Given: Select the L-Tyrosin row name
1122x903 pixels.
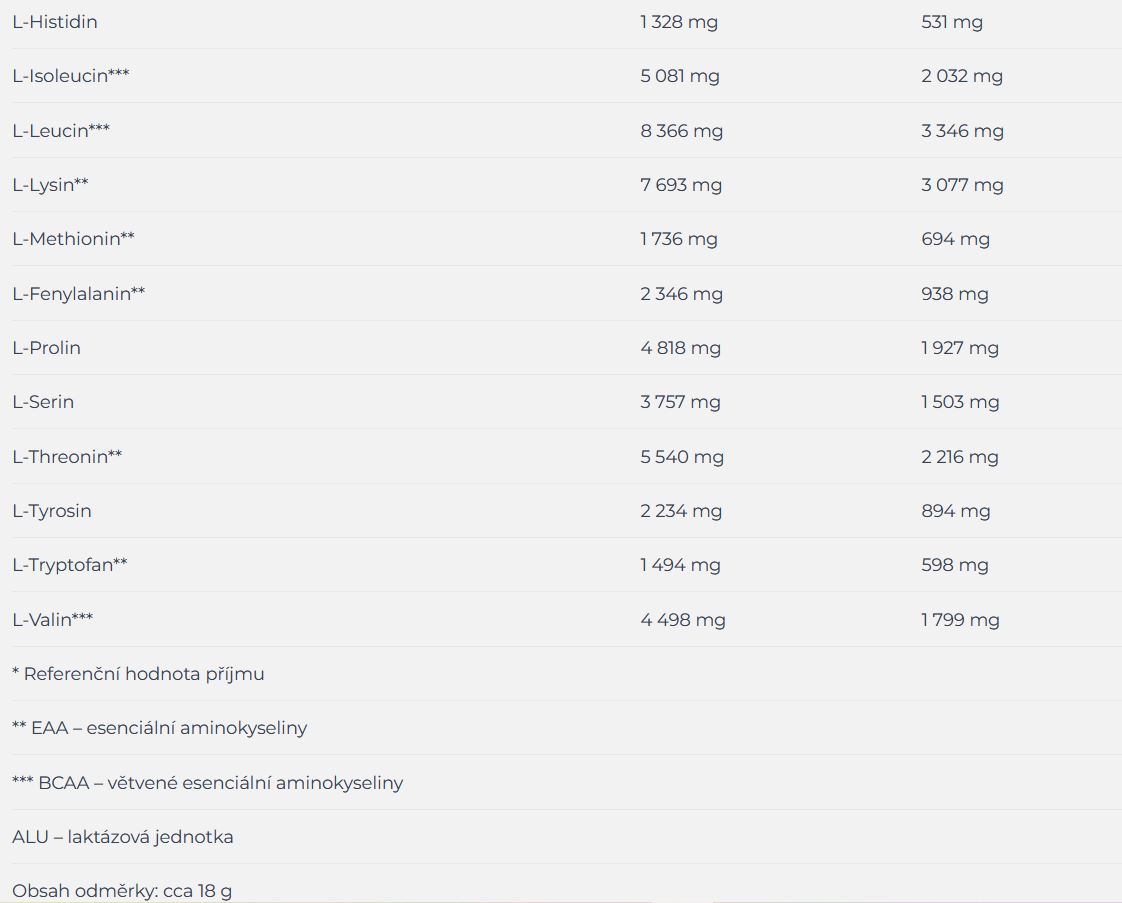Looking at the screenshot, I should [52, 511].
